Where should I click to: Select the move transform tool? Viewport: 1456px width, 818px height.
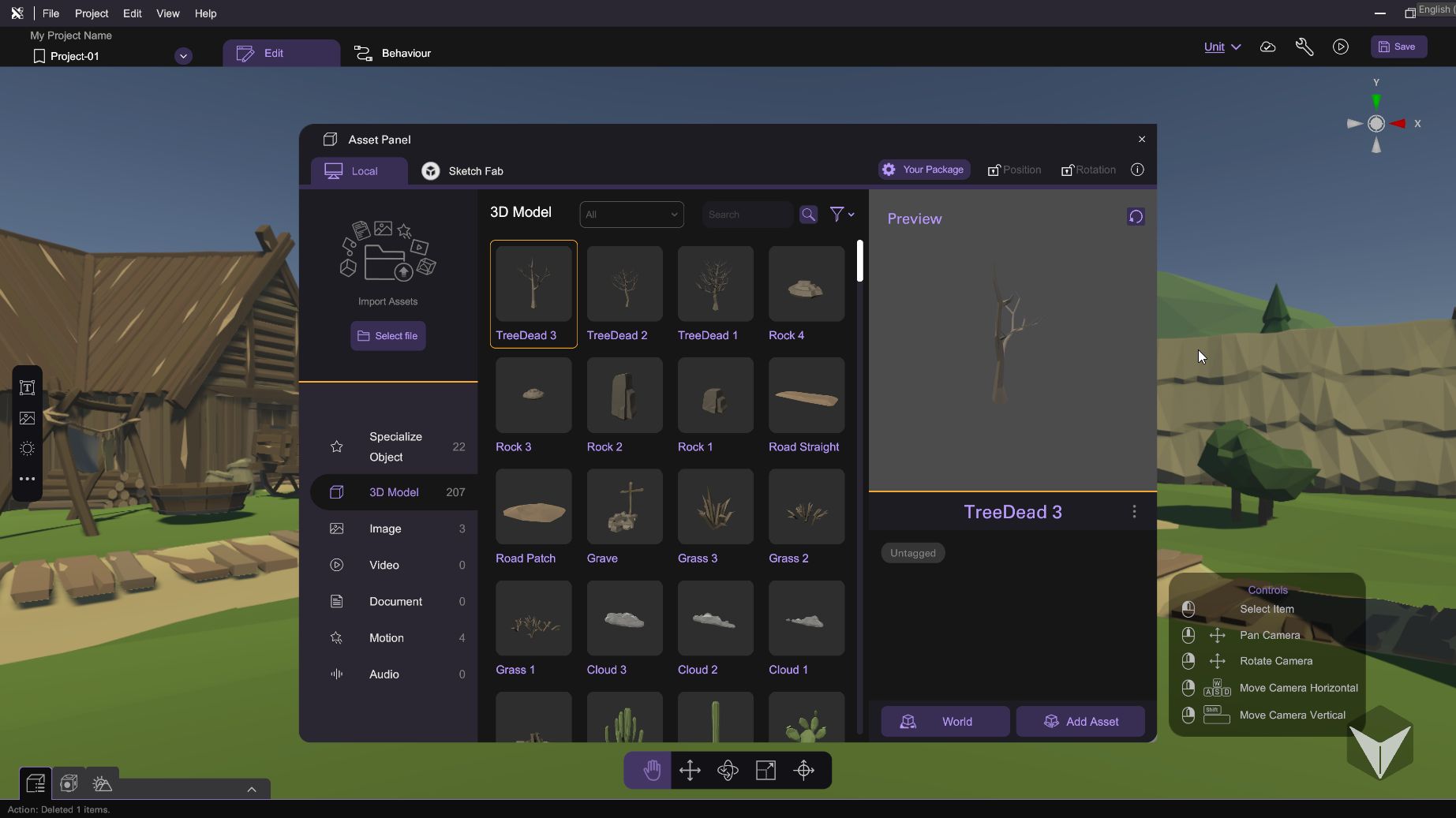coord(690,770)
